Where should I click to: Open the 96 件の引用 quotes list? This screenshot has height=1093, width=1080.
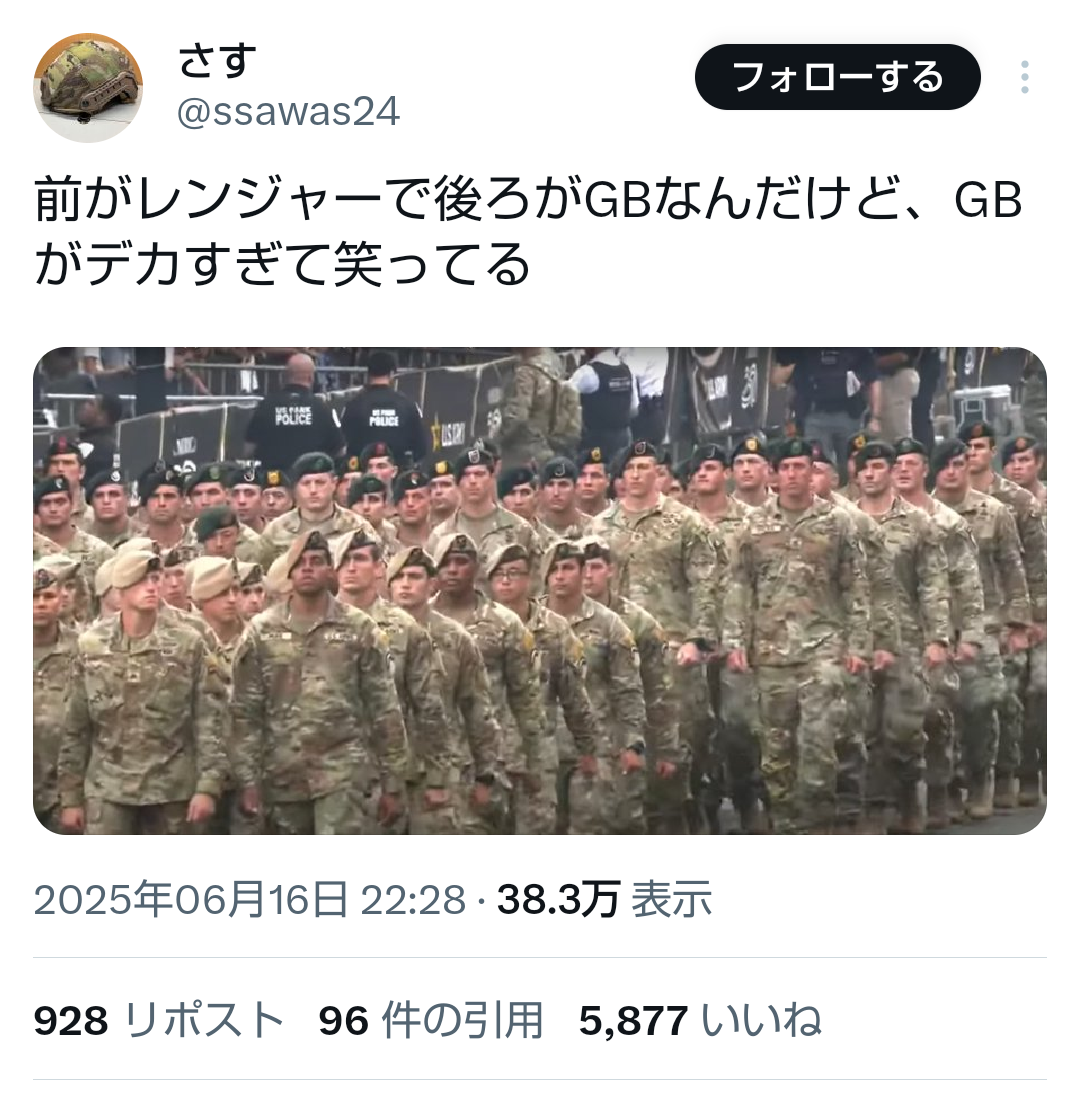click(x=431, y=1021)
